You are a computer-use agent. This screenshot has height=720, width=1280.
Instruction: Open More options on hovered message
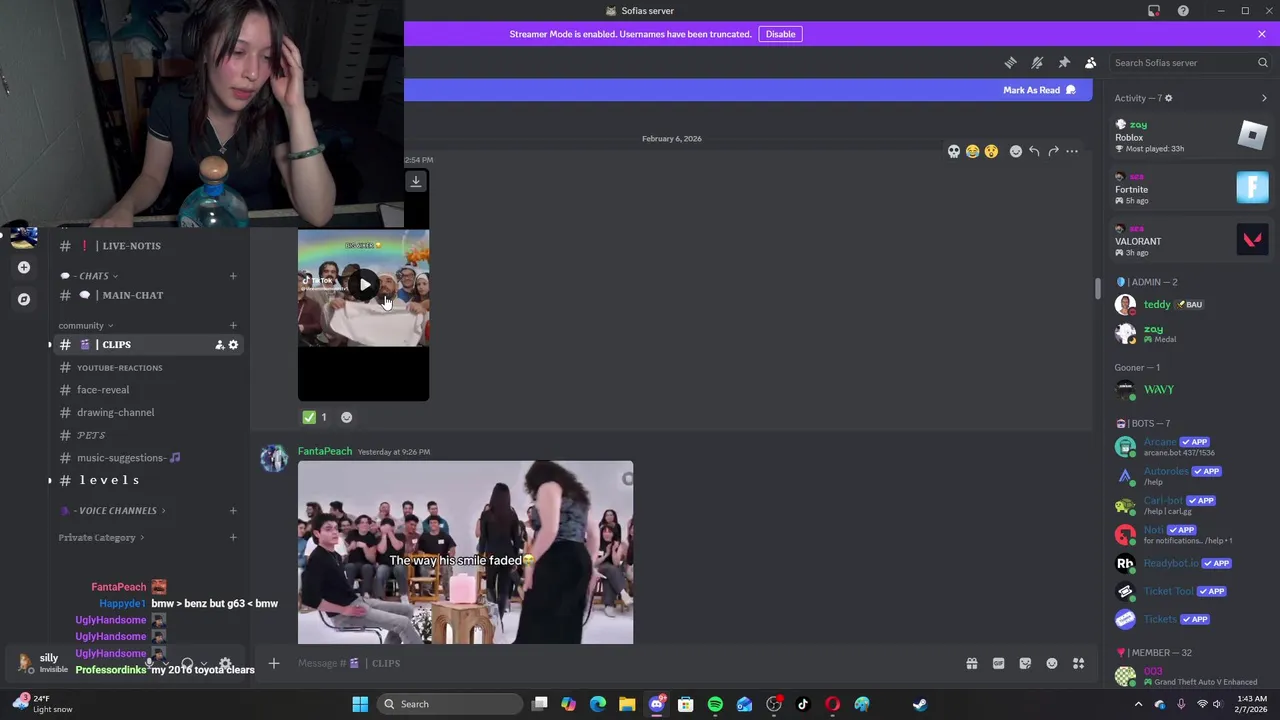click(x=1072, y=151)
